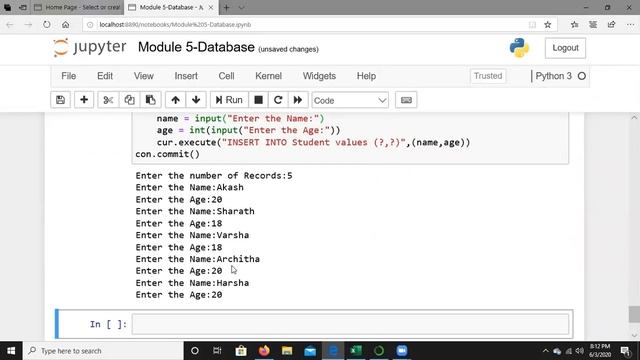Viewport: 640px width, 360px height.
Task: Click the Trusted notebook button
Action: (x=488, y=76)
